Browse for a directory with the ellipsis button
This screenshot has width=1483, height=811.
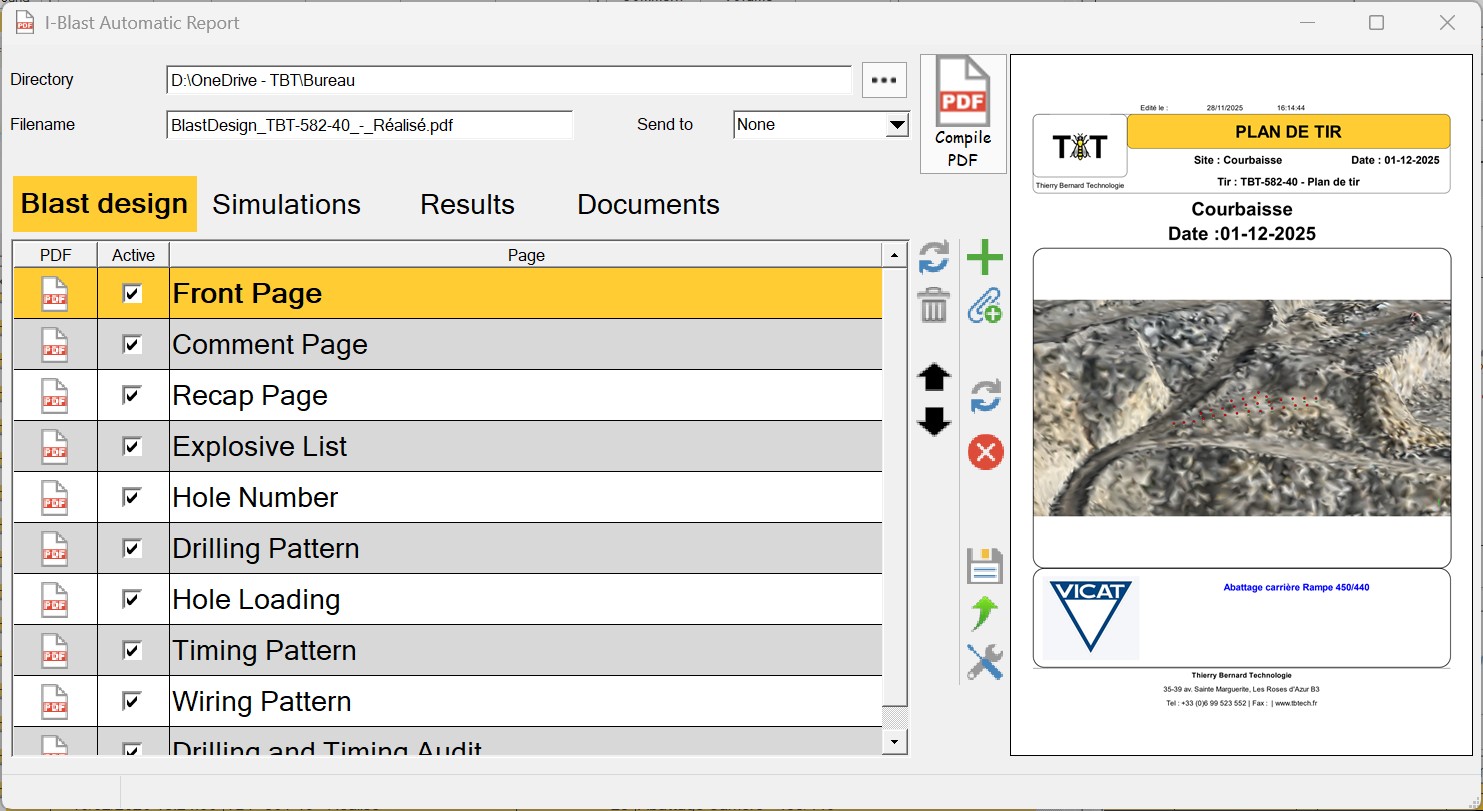[883, 79]
